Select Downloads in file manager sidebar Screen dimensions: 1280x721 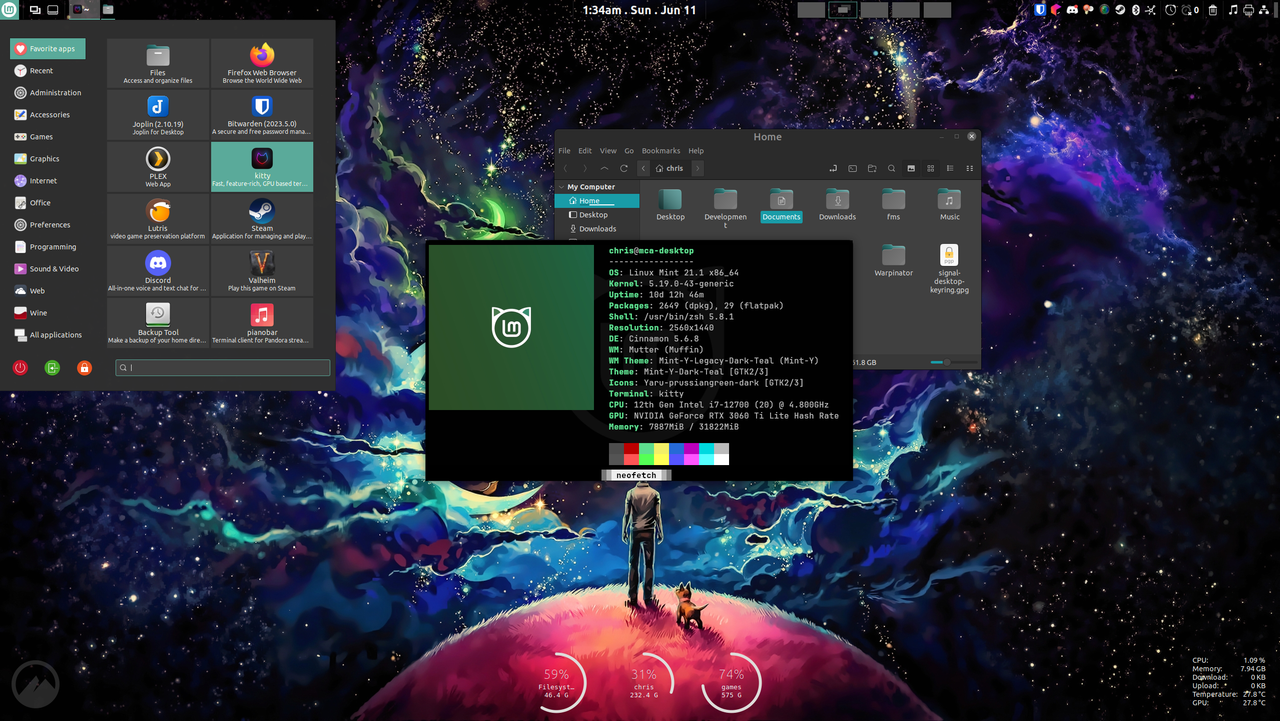(597, 229)
